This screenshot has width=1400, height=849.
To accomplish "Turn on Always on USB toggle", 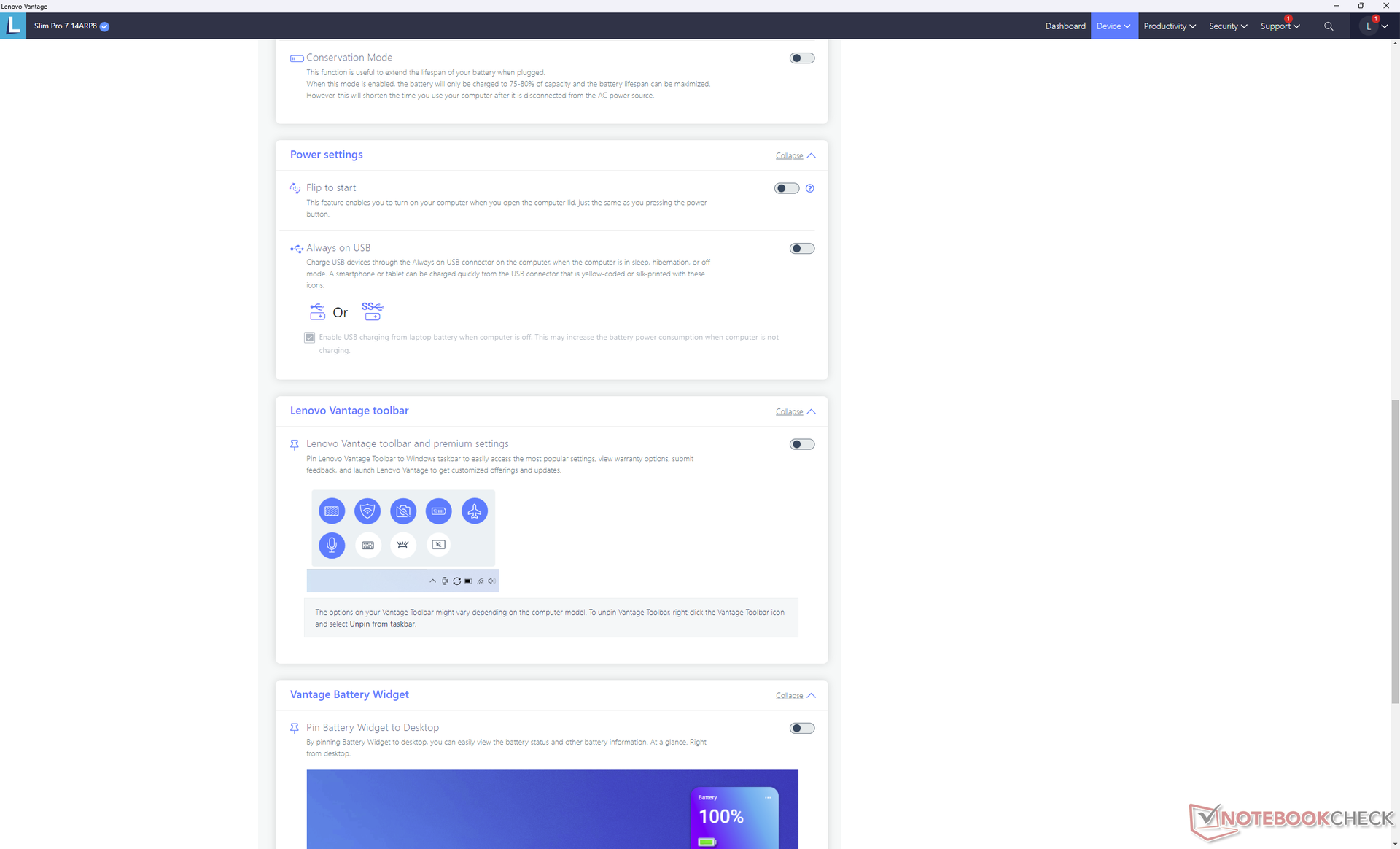I will click(x=801, y=249).
